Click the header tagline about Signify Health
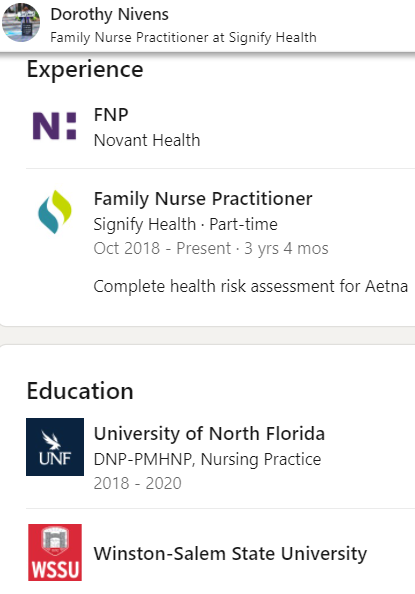This screenshot has width=415, height=594. coord(183,38)
